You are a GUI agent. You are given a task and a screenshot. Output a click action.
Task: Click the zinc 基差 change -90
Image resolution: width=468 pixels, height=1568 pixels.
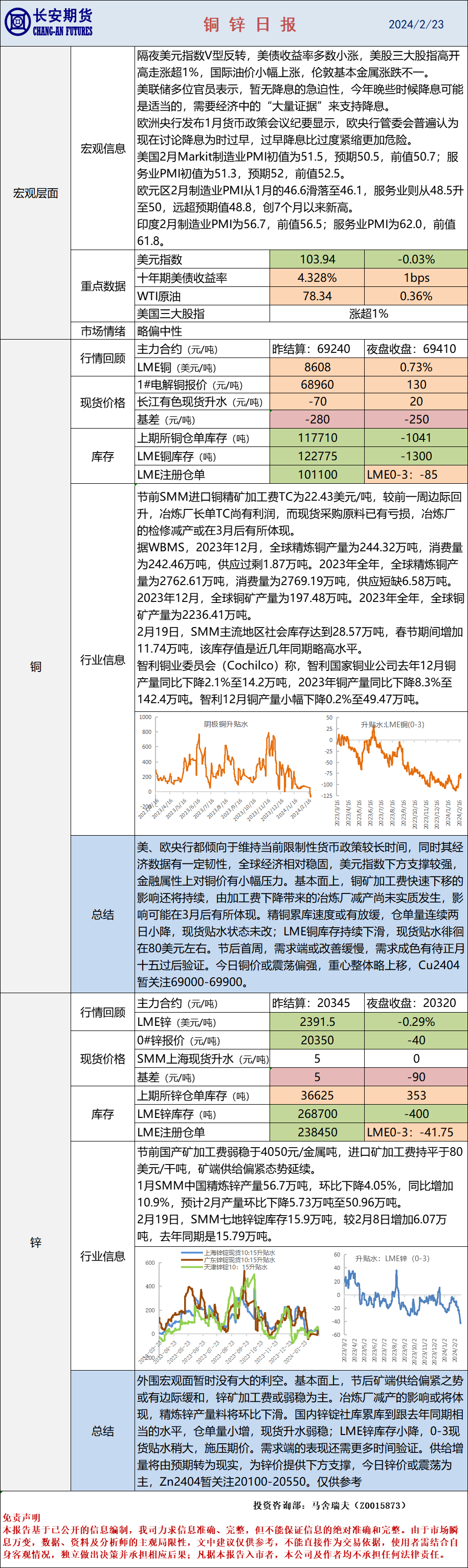tap(416, 1077)
